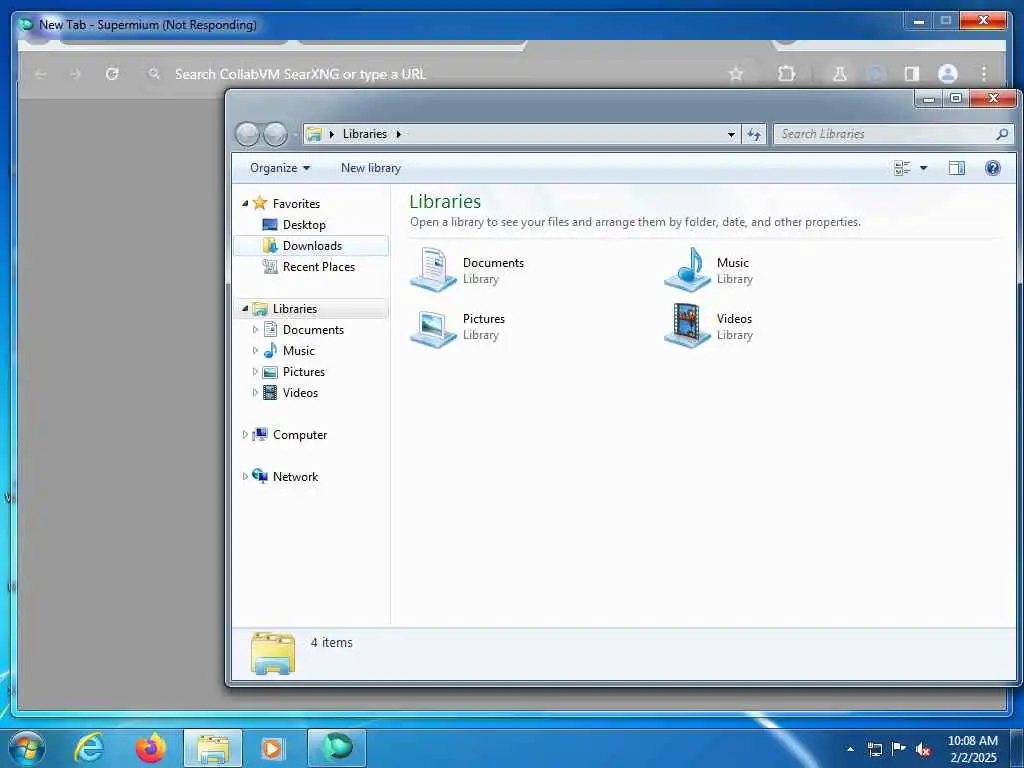Viewport: 1024px width, 768px height.
Task: Open Supermium experiments flask icon
Action: 839,74
